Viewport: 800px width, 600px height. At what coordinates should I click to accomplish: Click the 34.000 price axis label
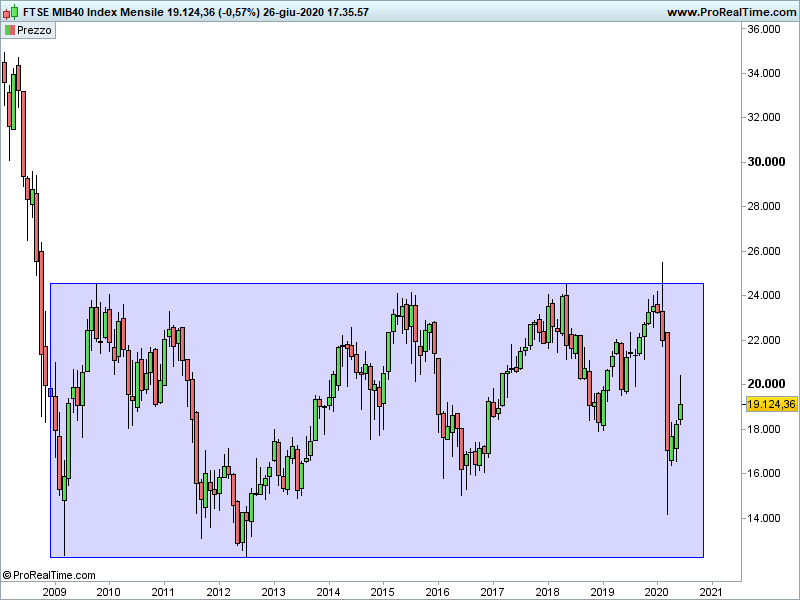pyautogui.click(x=763, y=73)
